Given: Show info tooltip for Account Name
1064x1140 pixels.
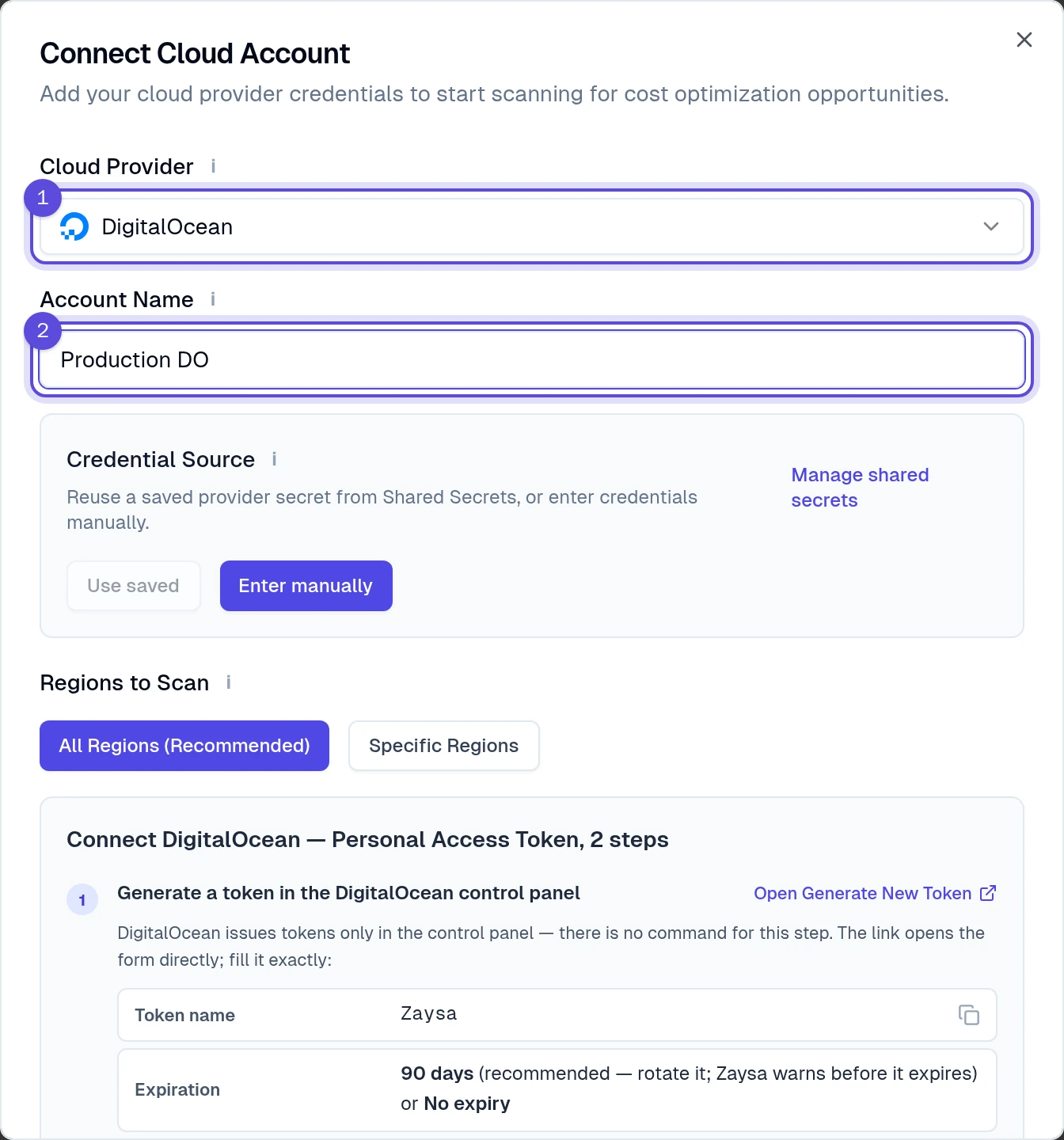Looking at the screenshot, I should pos(213,299).
